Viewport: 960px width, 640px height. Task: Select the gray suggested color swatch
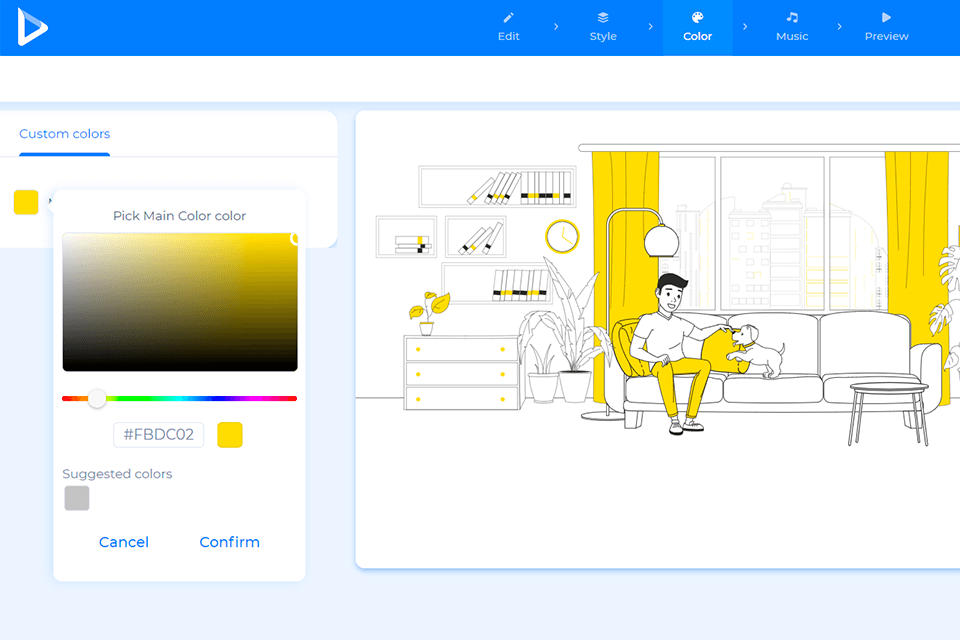[76, 498]
